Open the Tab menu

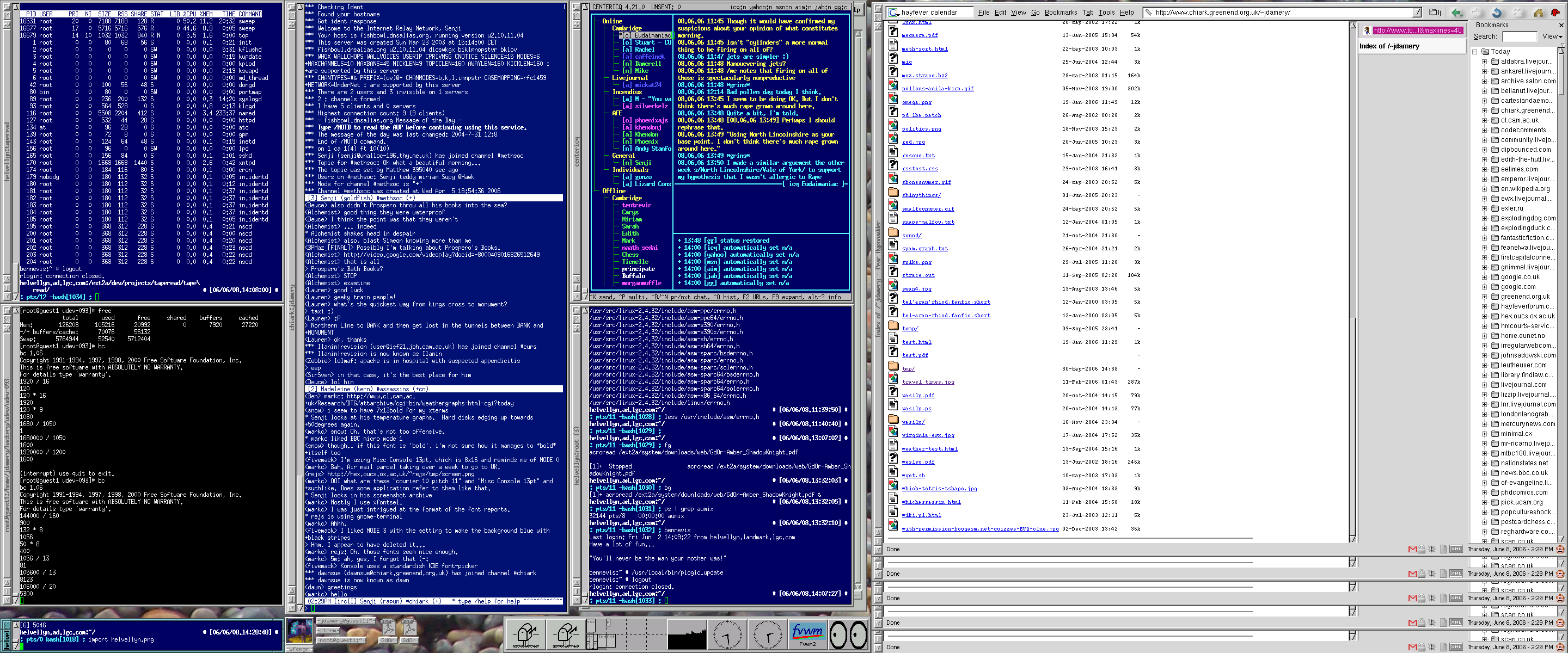(1087, 12)
